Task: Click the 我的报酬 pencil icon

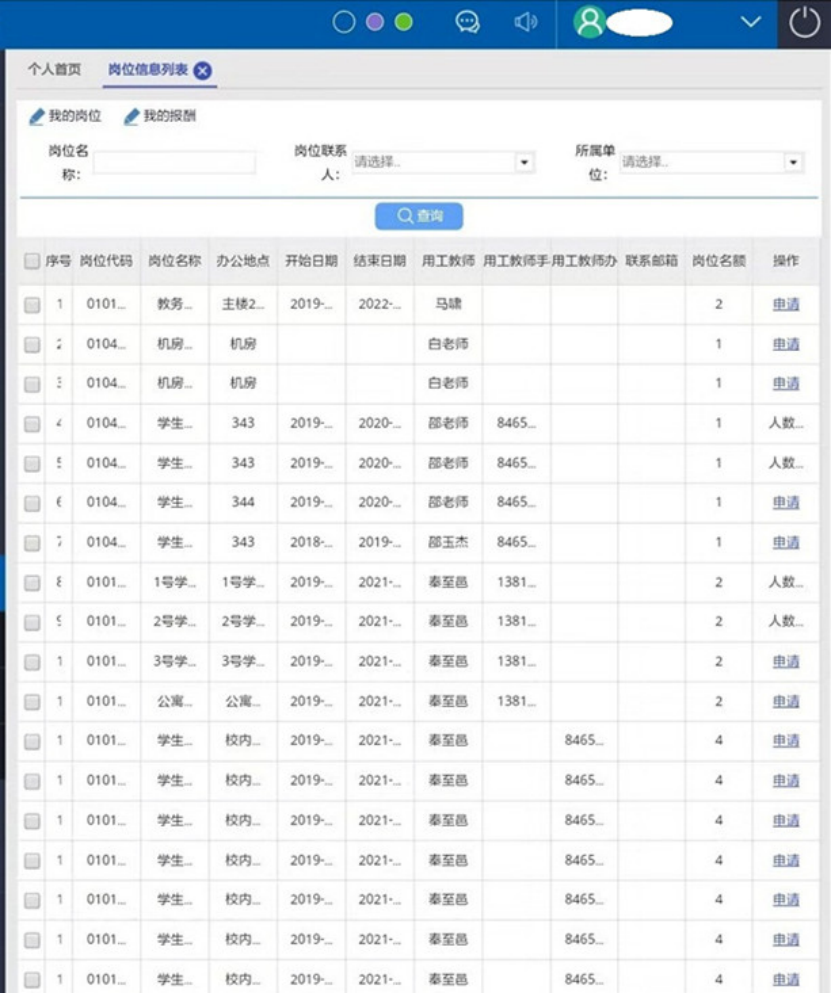Action: click(131, 117)
